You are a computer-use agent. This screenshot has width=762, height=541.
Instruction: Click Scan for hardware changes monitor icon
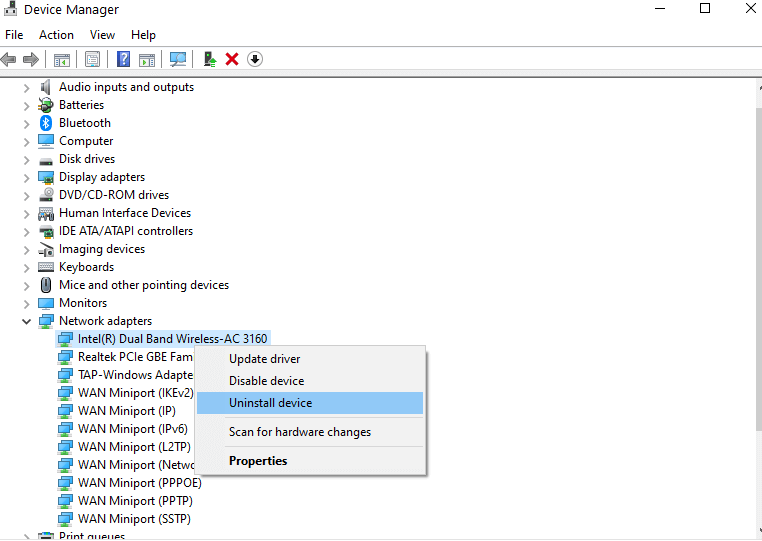(178, 59)
